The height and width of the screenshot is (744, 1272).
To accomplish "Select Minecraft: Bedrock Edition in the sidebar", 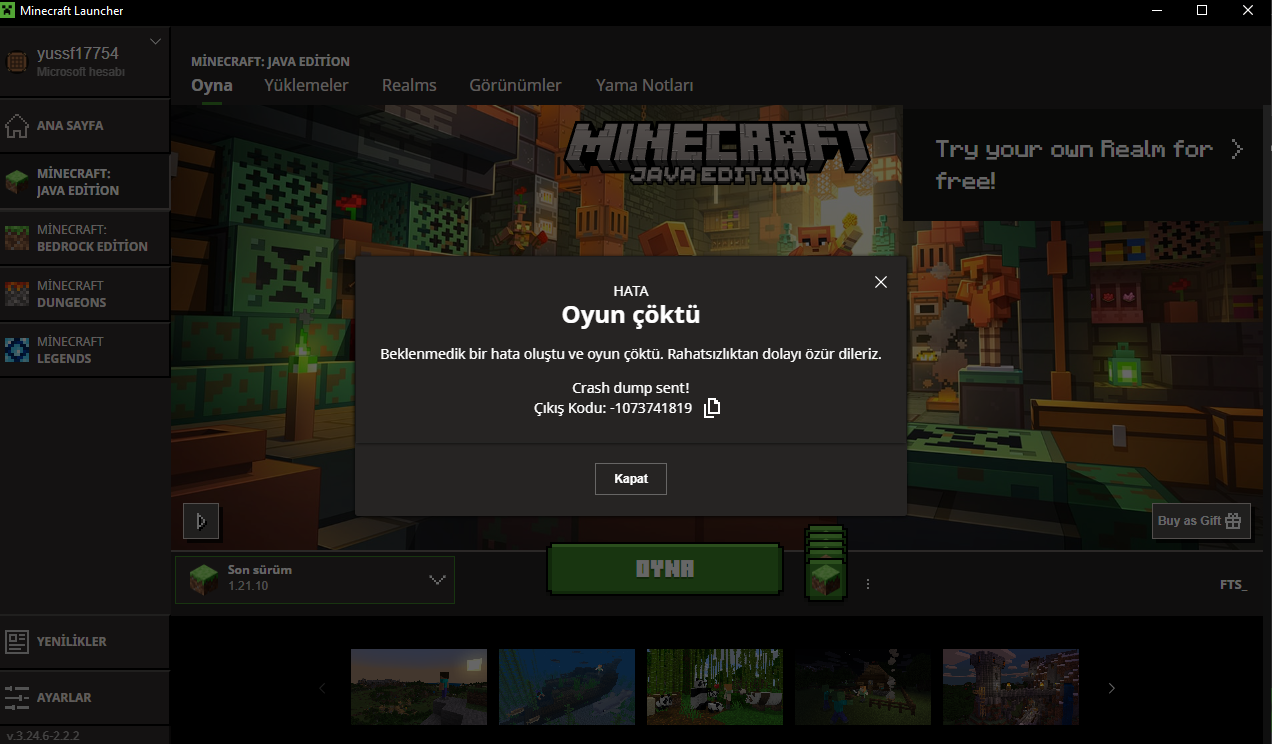I will [x=85, y=238].
